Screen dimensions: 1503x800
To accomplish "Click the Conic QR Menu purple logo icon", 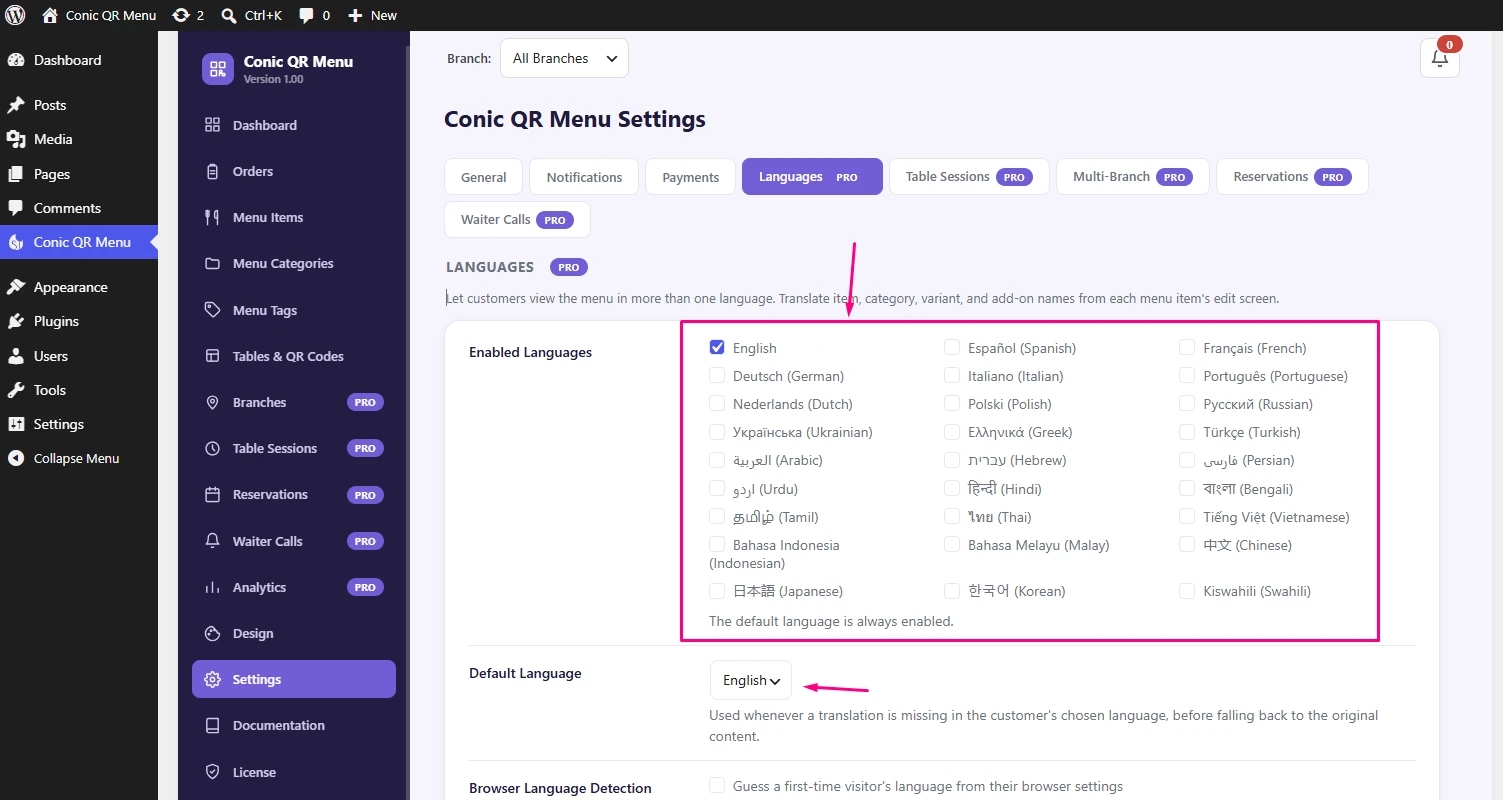I will tap(218, 69).
